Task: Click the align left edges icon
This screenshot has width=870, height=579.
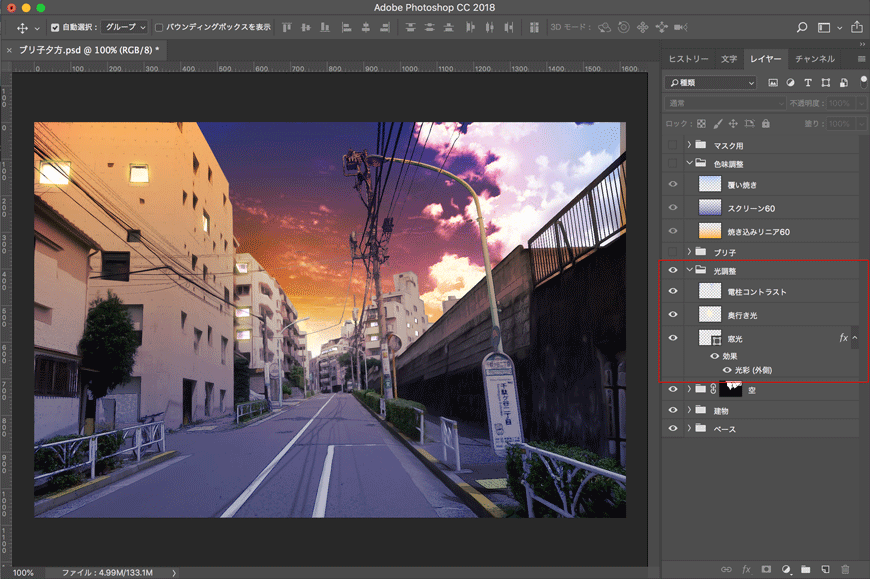Action: click(x=346, y=27)
